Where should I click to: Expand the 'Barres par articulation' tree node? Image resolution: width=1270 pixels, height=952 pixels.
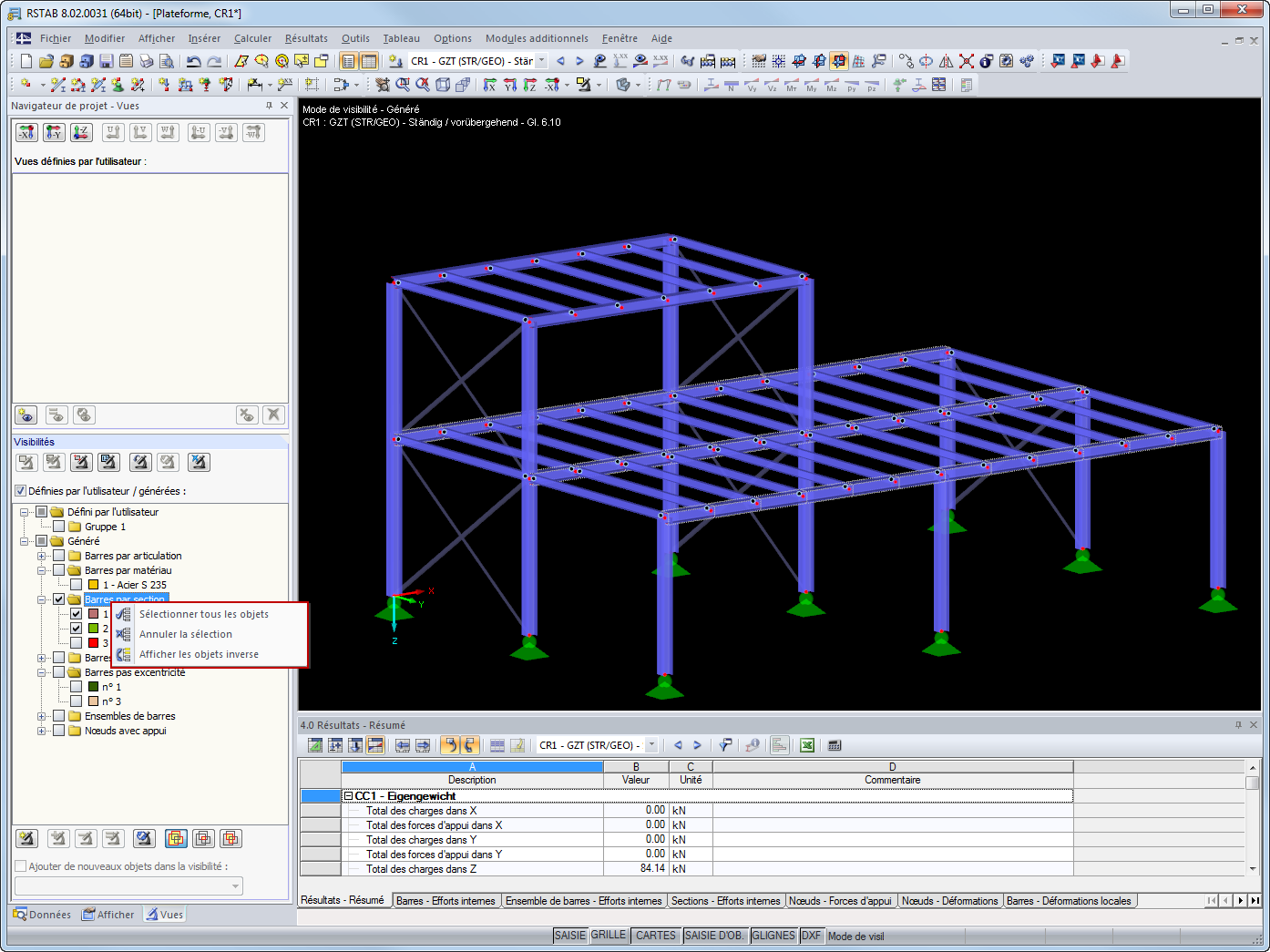click(x=41, y=556)
